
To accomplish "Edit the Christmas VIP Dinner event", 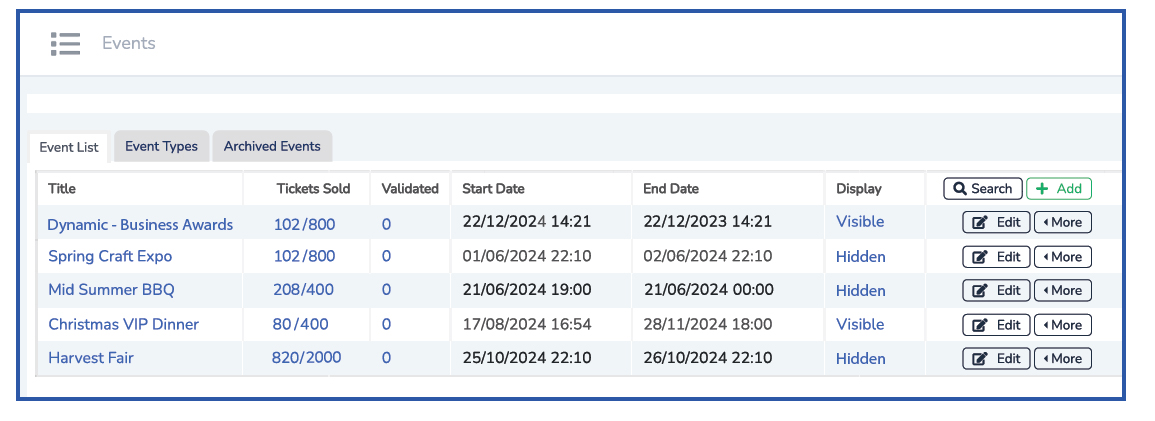I will [x=996, y=325].
